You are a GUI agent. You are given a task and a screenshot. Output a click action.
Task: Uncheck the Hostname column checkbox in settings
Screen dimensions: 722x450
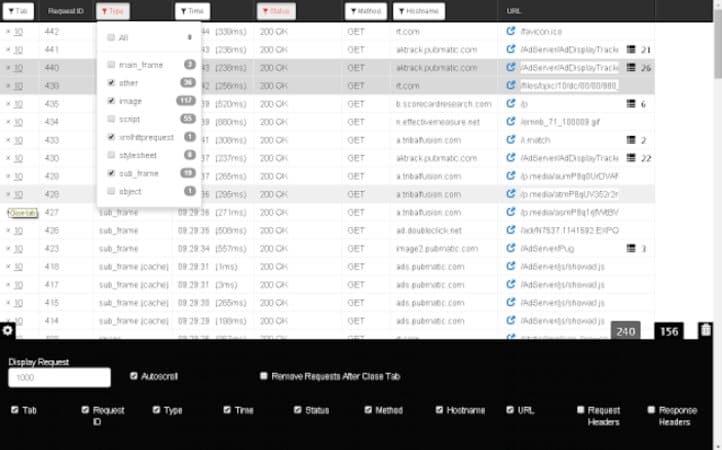[x=439, y=409]
